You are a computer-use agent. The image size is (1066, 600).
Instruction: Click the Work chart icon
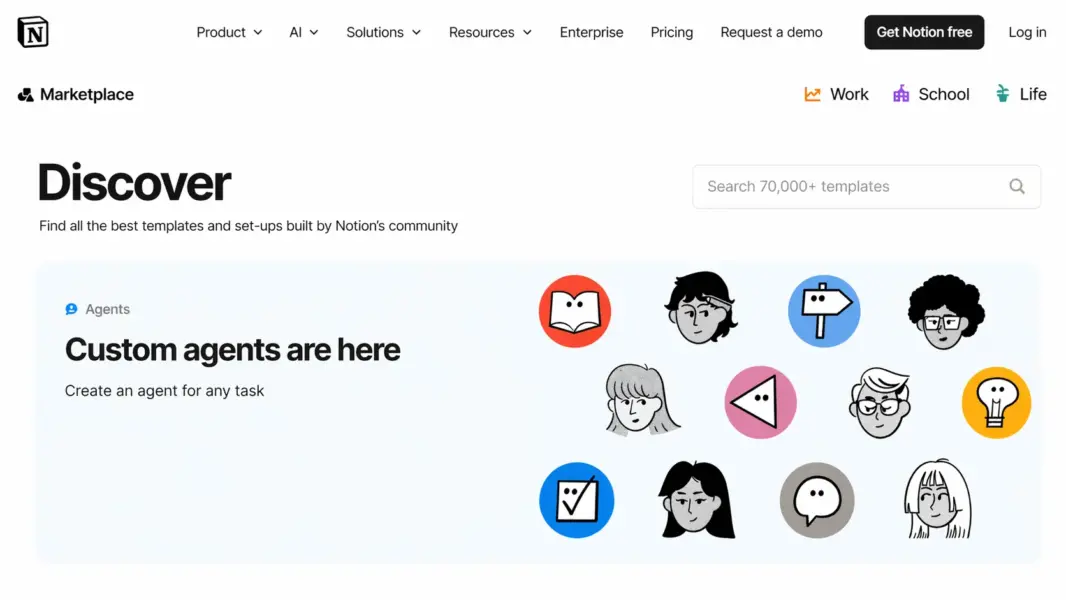[x=812, y=94]
